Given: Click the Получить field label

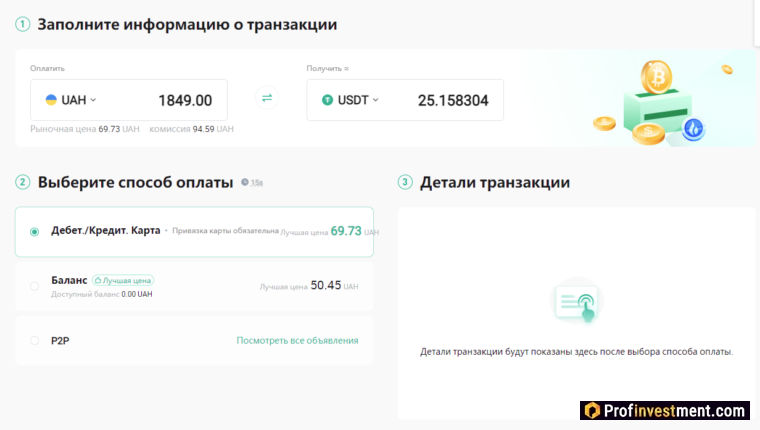Looking at the screenshot, I should coord(327,68).
